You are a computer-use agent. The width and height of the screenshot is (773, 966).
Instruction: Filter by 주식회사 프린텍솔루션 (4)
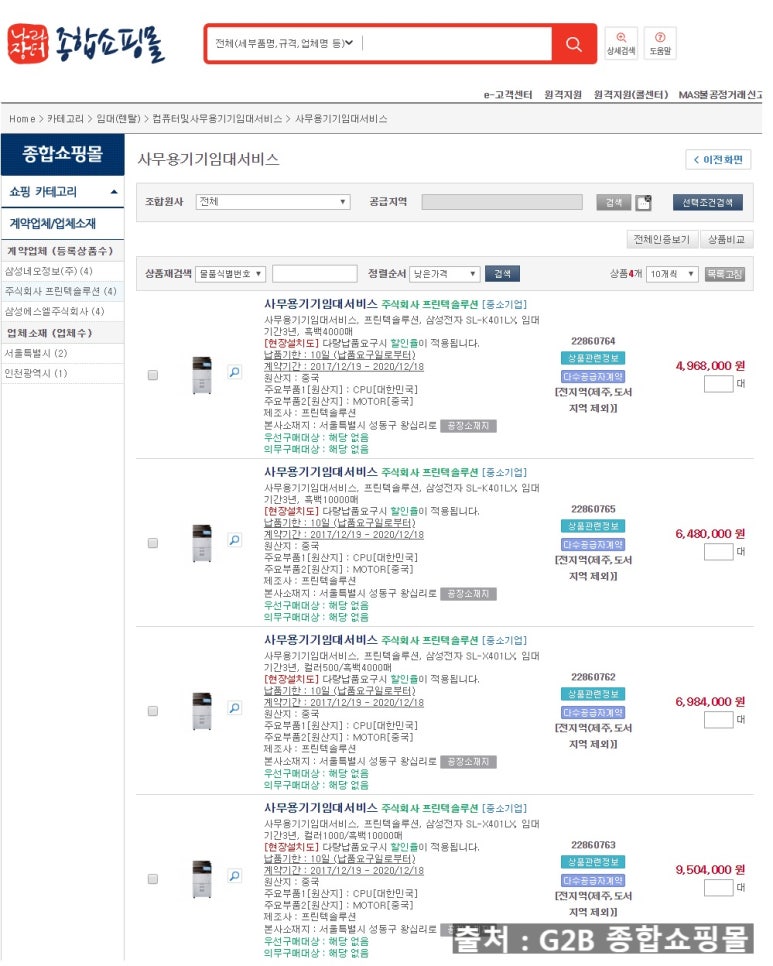click(x=60, y=291)
